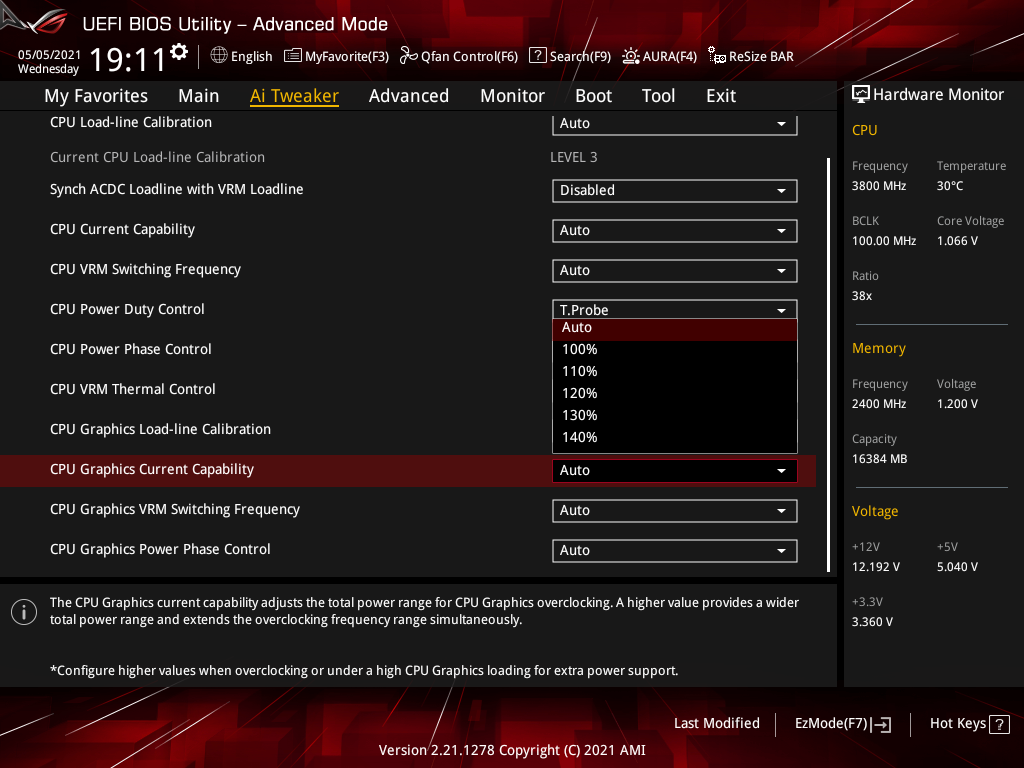The width and height of the screenshot is (1024, 768).
Task: Select the CPU Graphics Power Phase Control row
Action: click(160, 549)
